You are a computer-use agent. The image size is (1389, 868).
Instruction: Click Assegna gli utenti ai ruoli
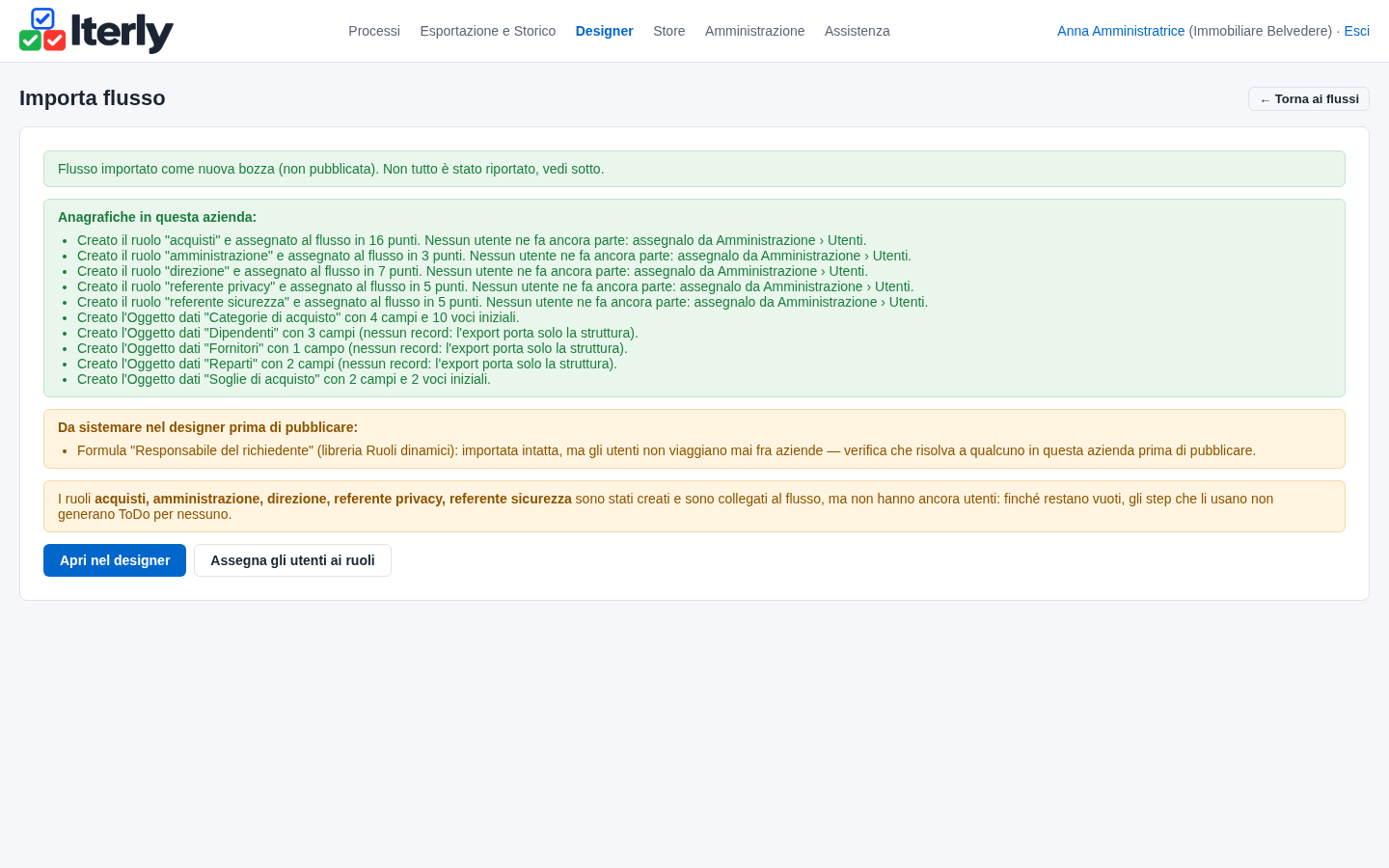tap(292, 560)
